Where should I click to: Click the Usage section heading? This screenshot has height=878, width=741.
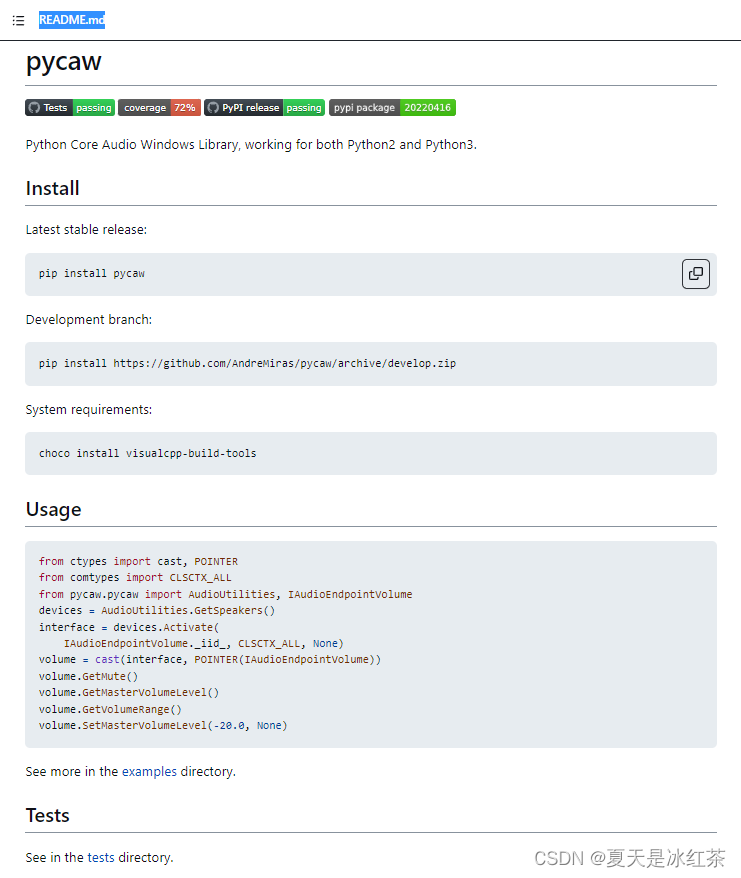(54, 510)
